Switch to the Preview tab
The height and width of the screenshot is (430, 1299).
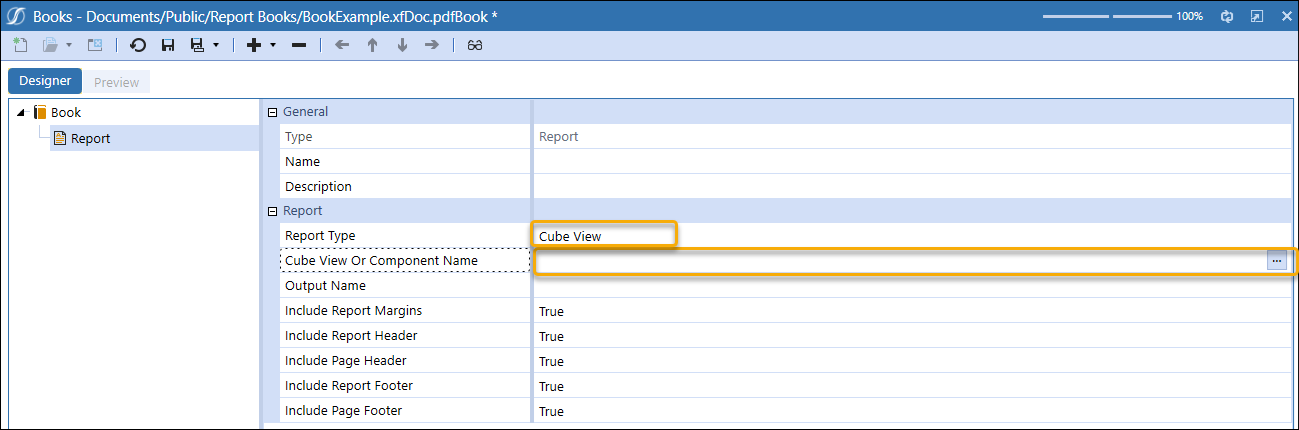pyautogui.click(x=117, y=82)
